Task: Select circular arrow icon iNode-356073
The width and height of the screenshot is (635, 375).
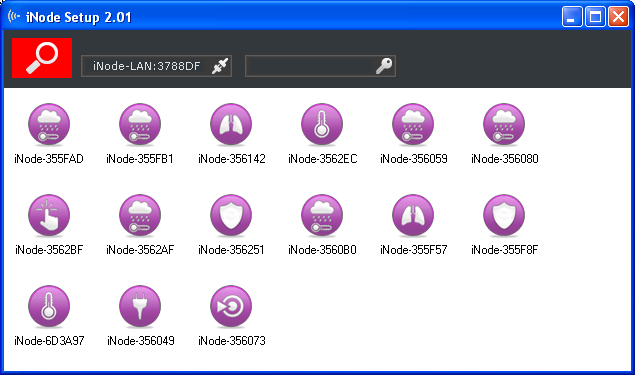Action: pos(231,307)
